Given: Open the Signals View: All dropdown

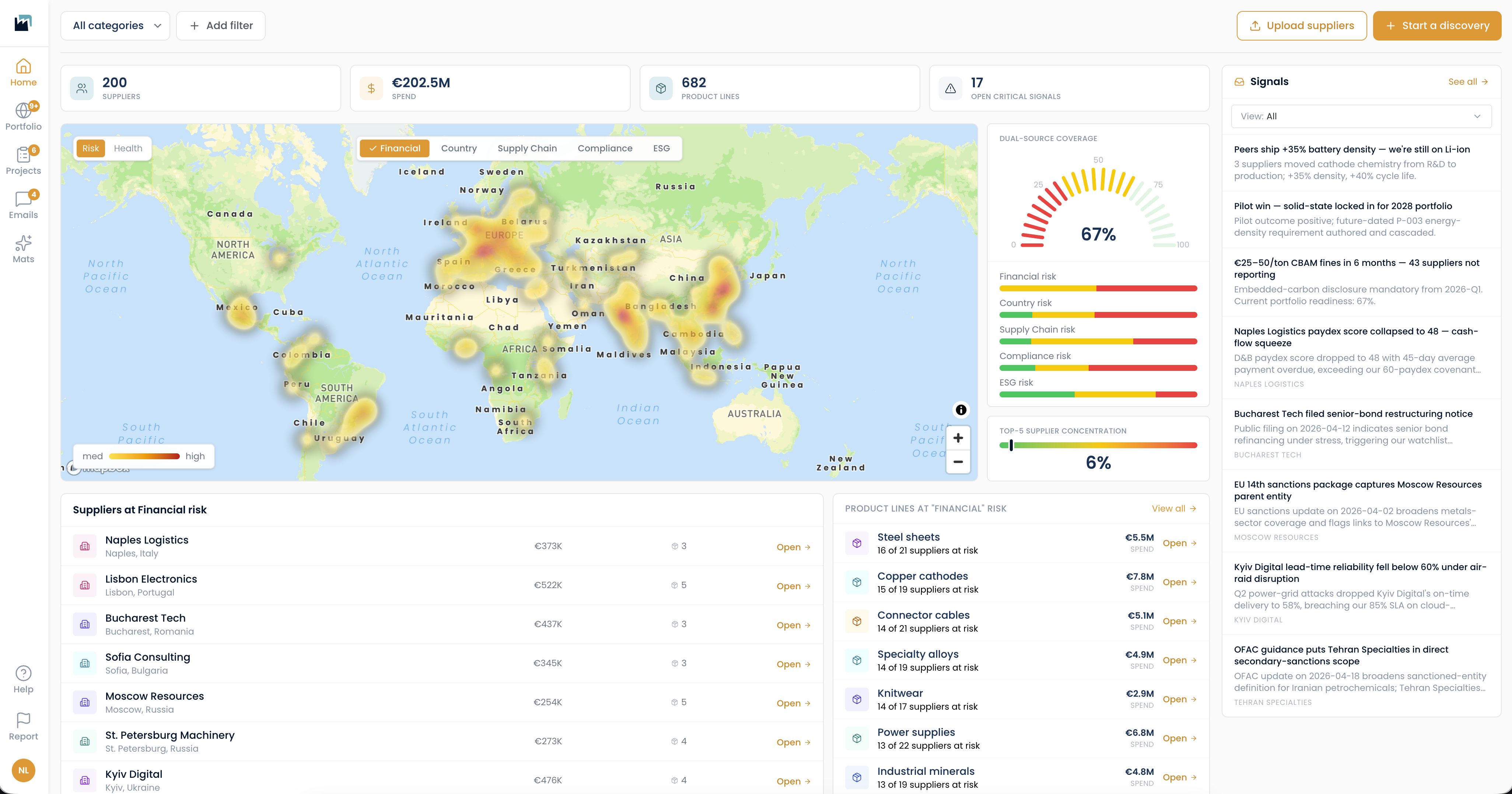Looking at the screenshot, I should click(x=1361, y=116).
